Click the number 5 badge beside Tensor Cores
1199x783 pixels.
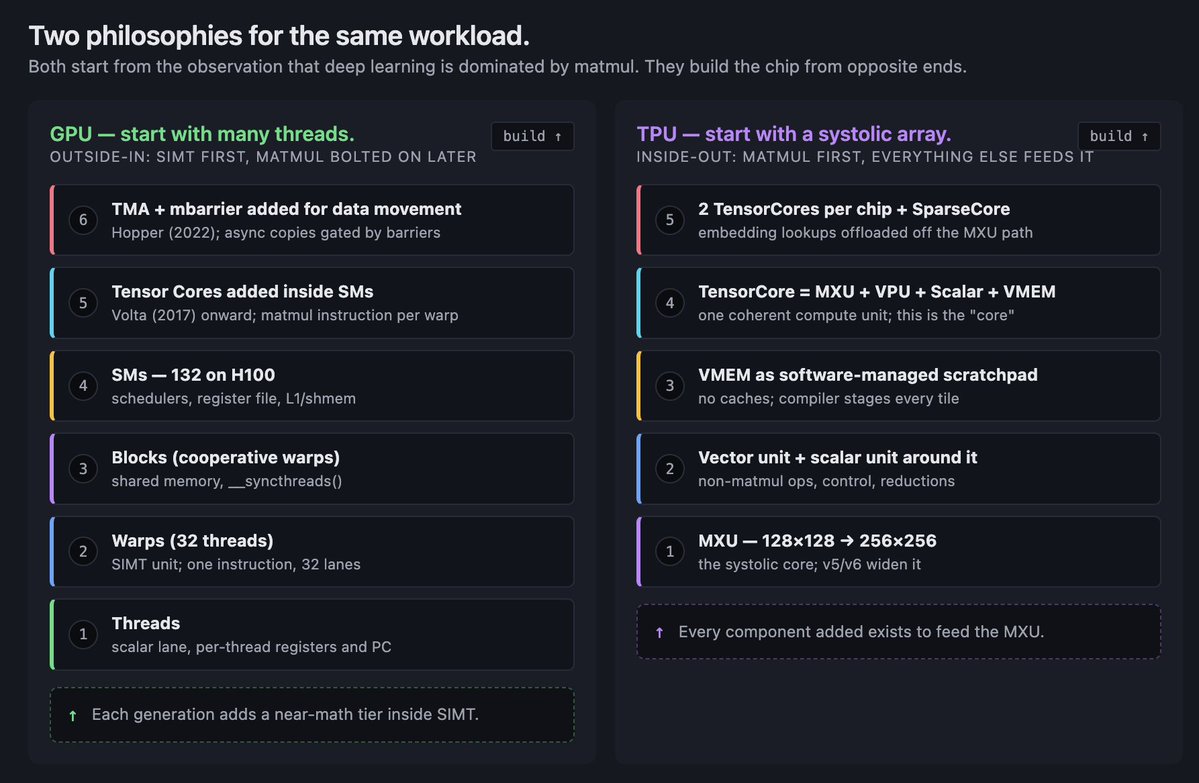[83, 302]
